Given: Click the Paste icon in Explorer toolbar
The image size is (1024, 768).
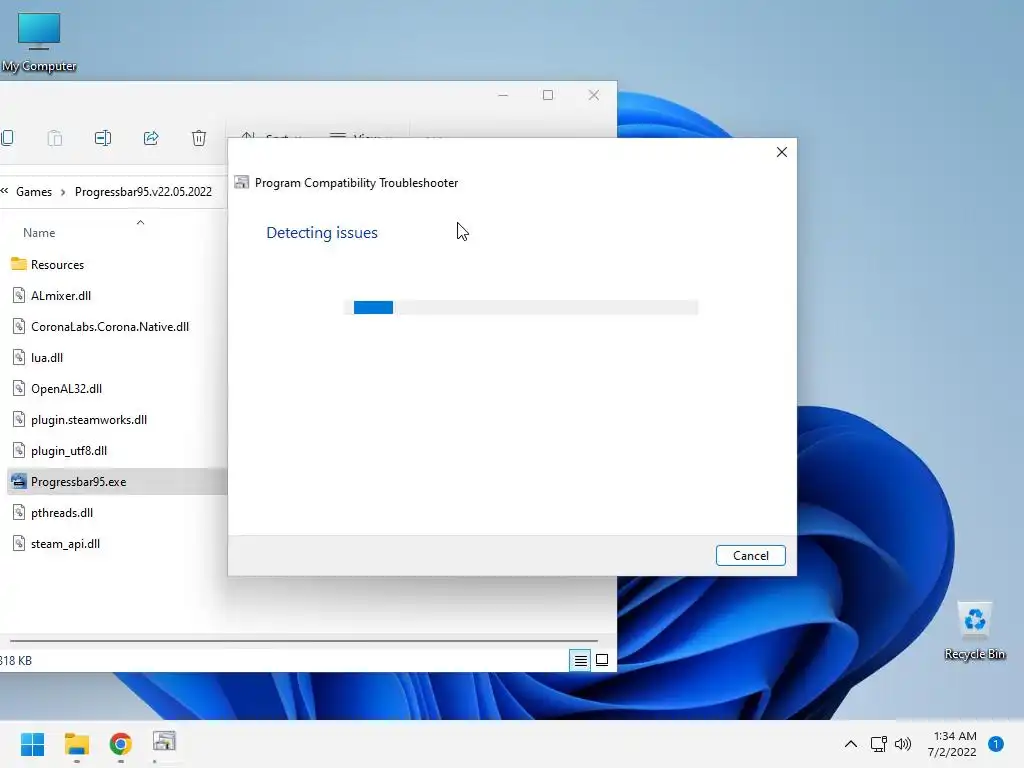Looking at the screenshot, I should click(x=55, y=138).
